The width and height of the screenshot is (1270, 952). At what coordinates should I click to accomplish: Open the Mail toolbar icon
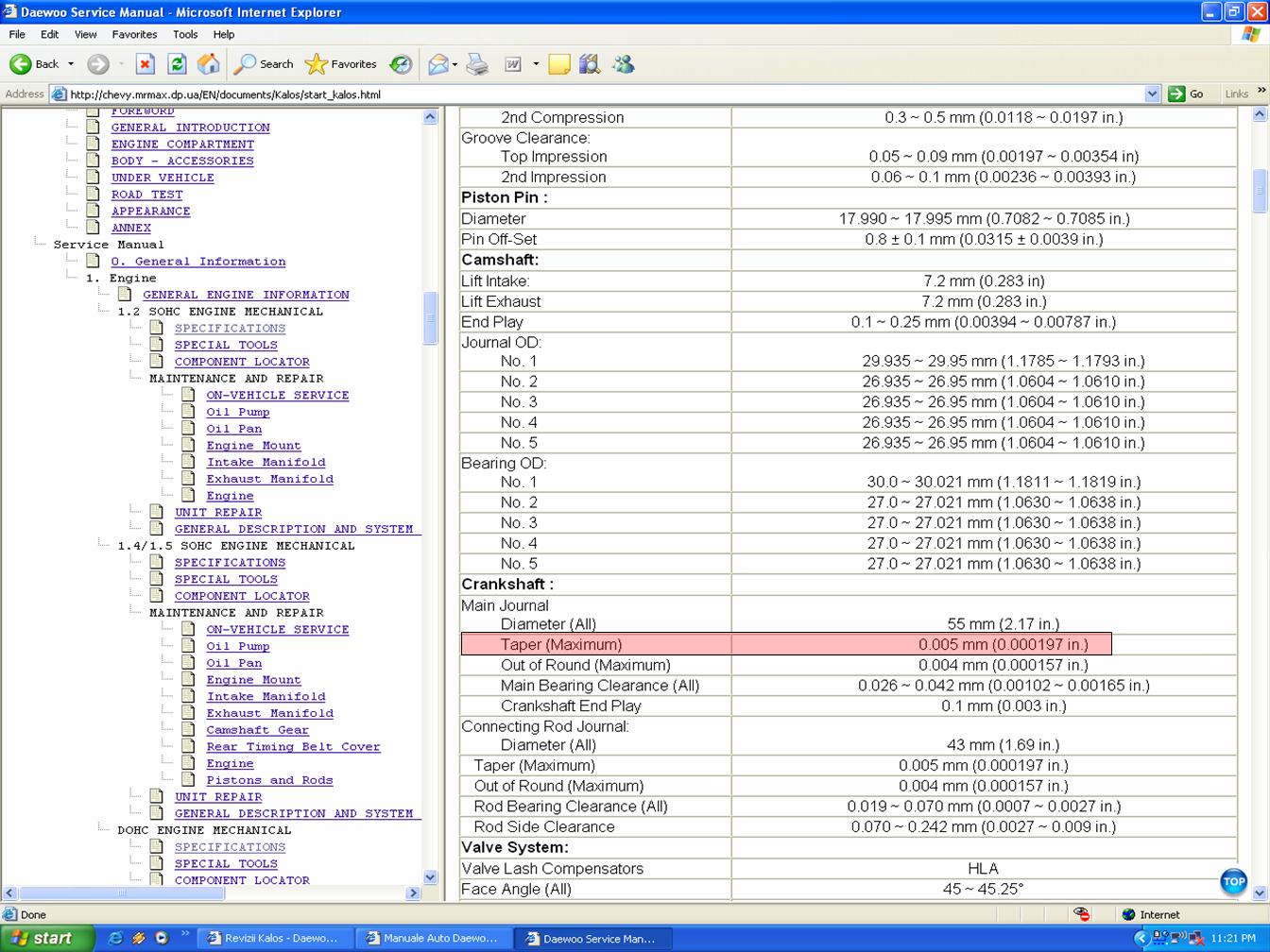pos(438,64)
